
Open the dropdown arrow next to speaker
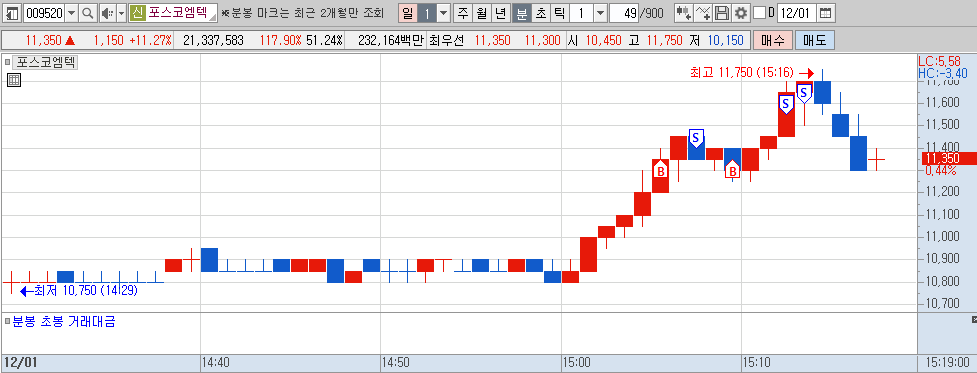click(x=122, y=12)
